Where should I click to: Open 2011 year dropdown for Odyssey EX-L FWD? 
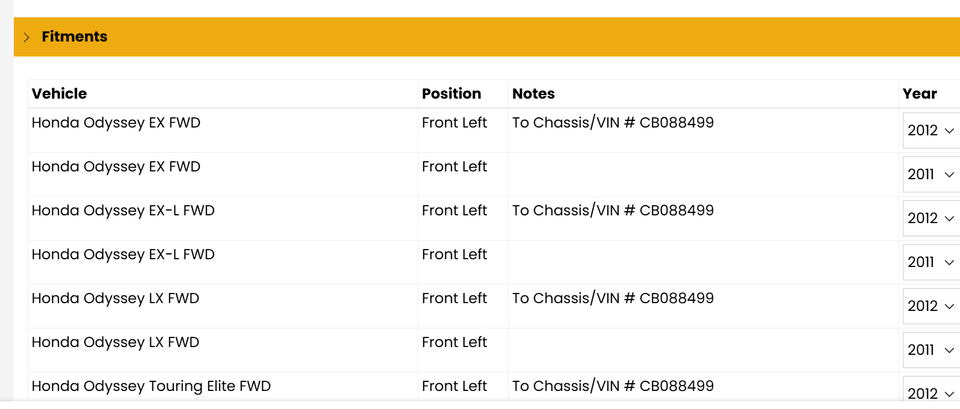pyautogui.click(x=931, y=262)
